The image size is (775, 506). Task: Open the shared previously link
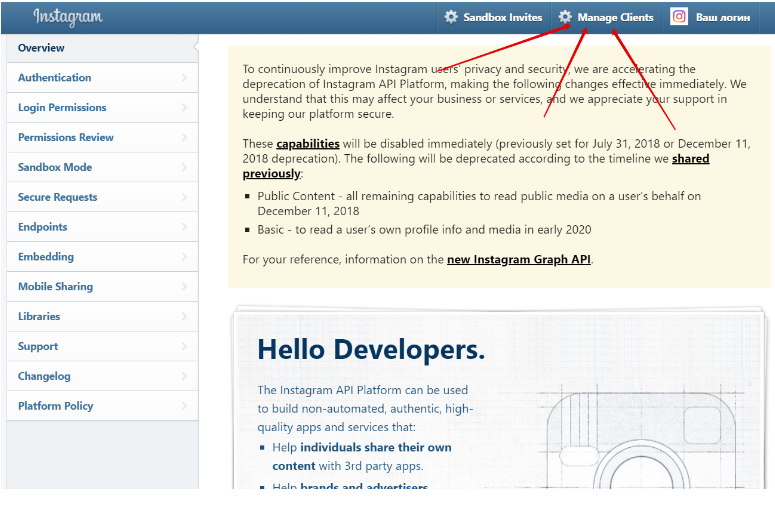[x=690, y=159]
